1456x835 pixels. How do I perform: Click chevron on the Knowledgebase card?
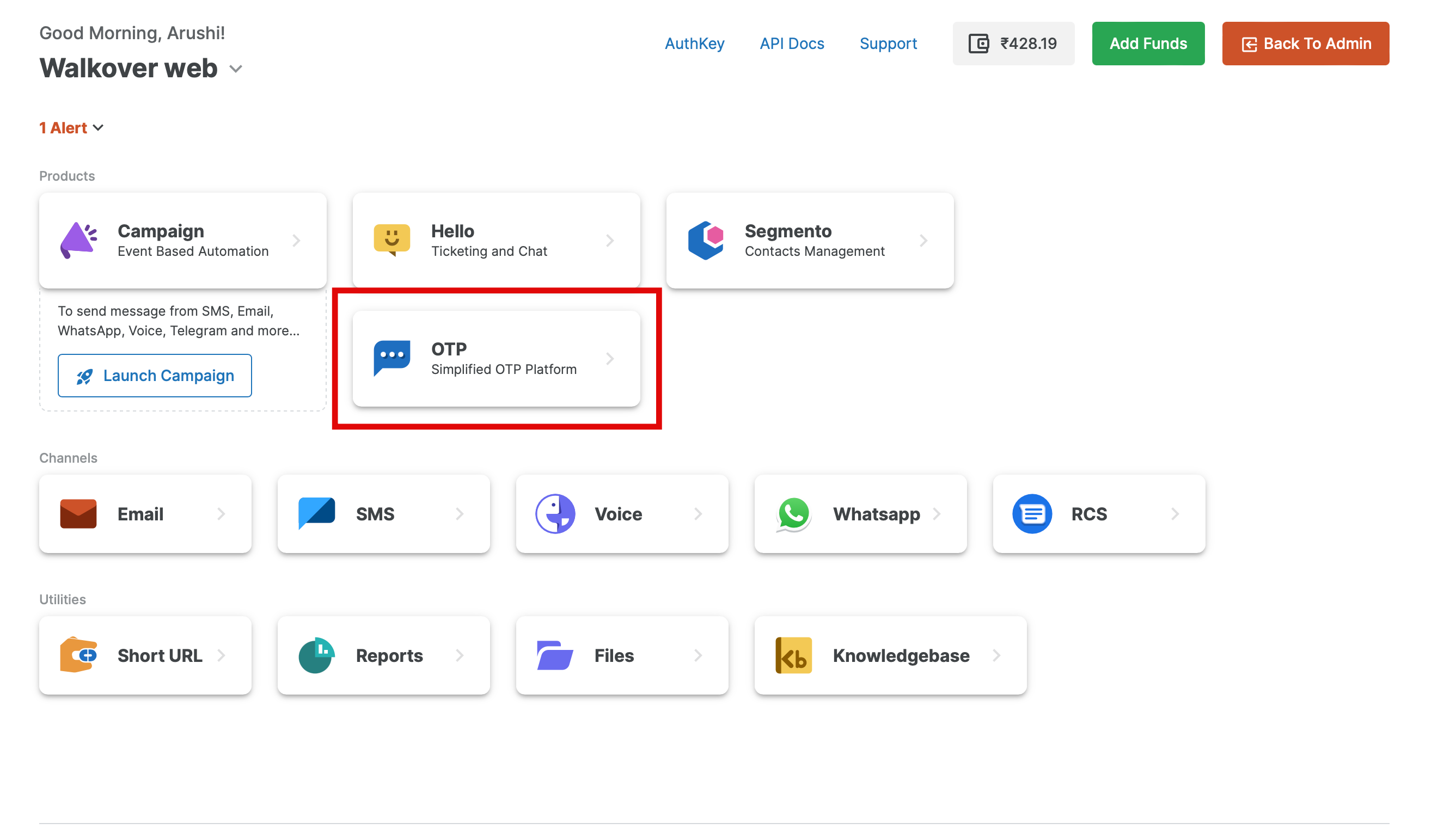(996, 655)
